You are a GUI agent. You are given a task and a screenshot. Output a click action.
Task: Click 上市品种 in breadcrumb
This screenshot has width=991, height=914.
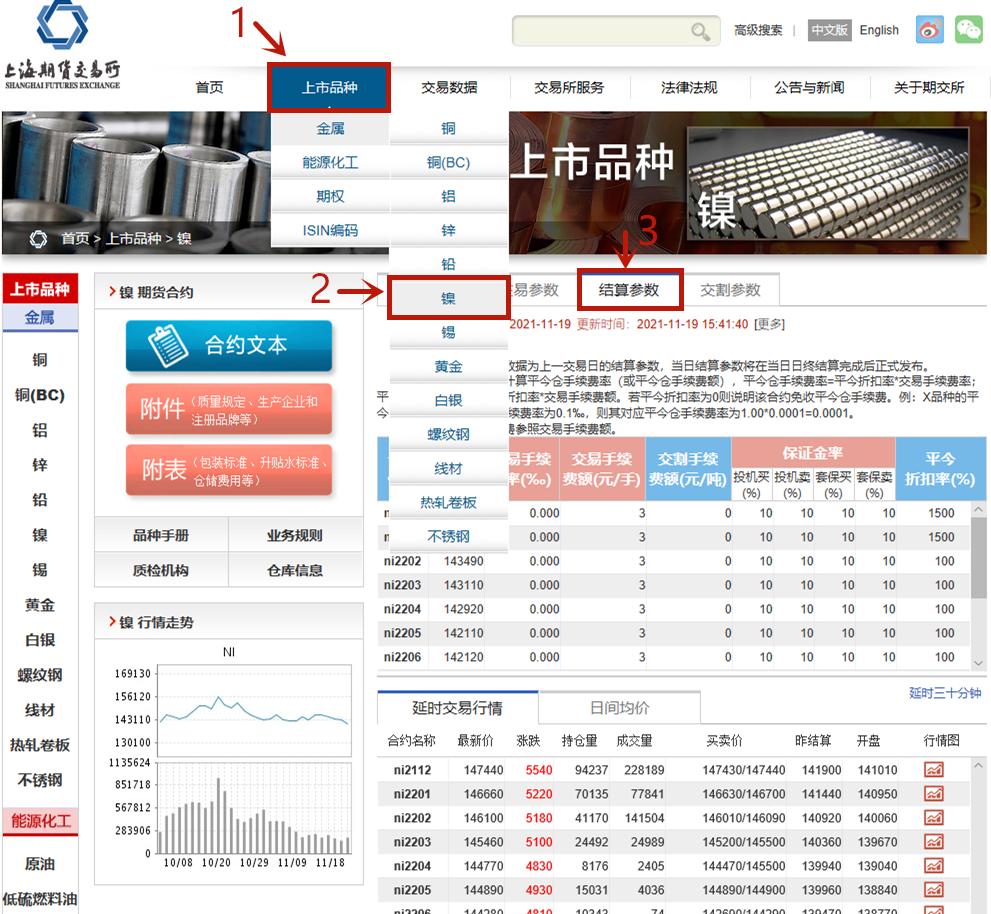pos(133,238)
